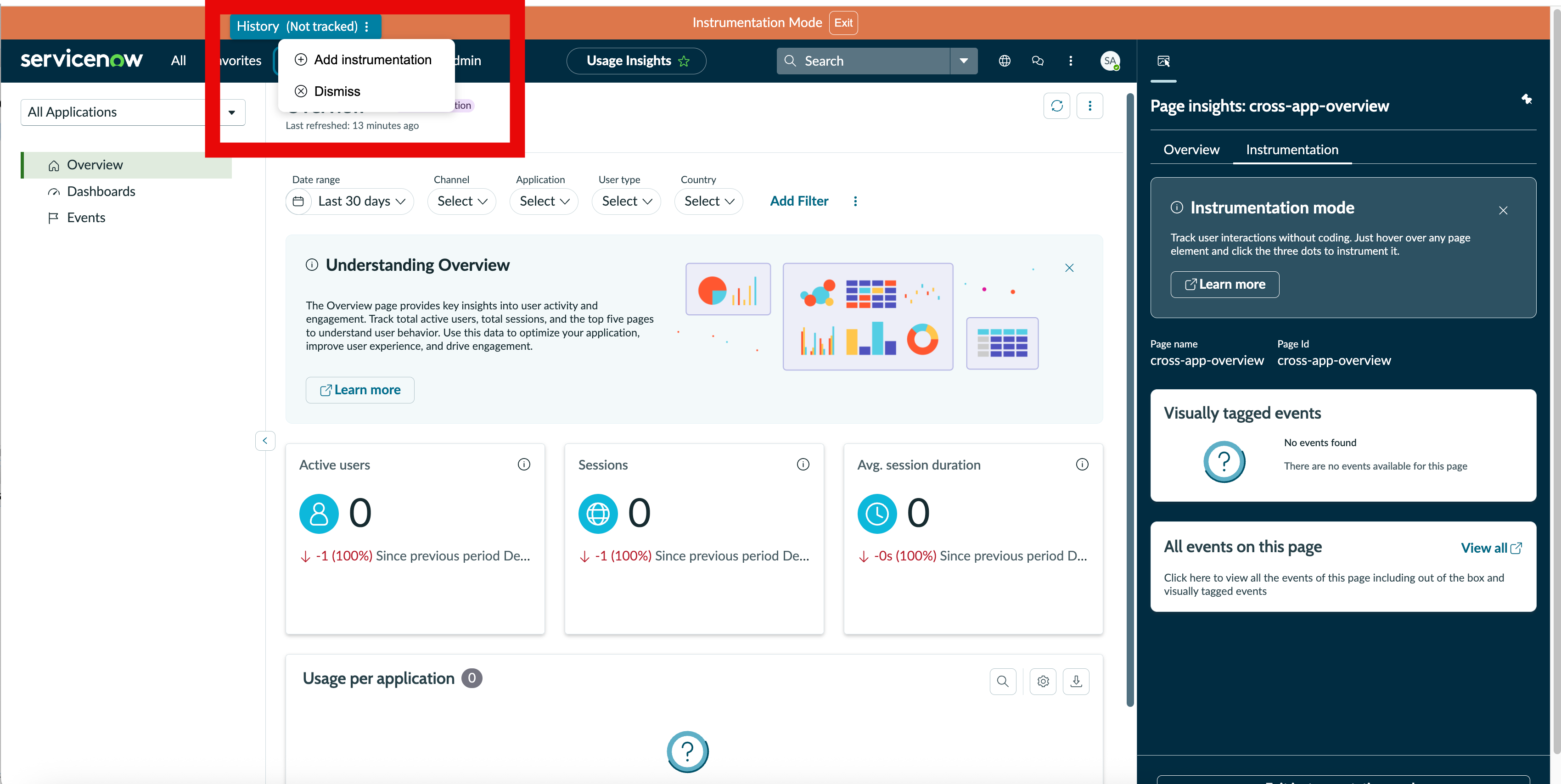
Task: Open the chat bubbles icon
Action: [x=1038, y=61]
